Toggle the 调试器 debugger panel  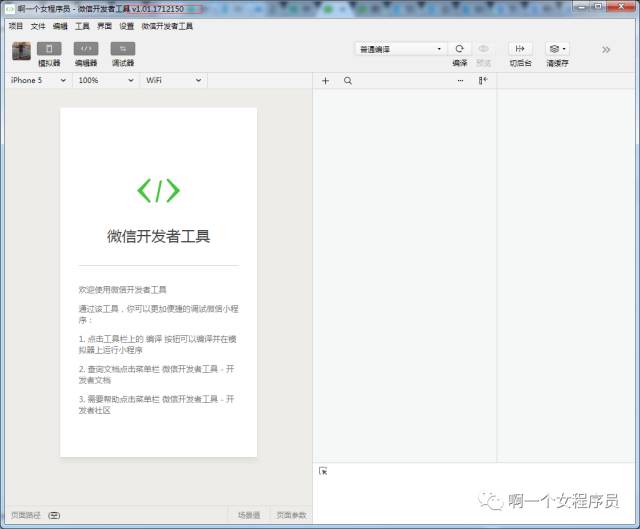click(123, 49)
